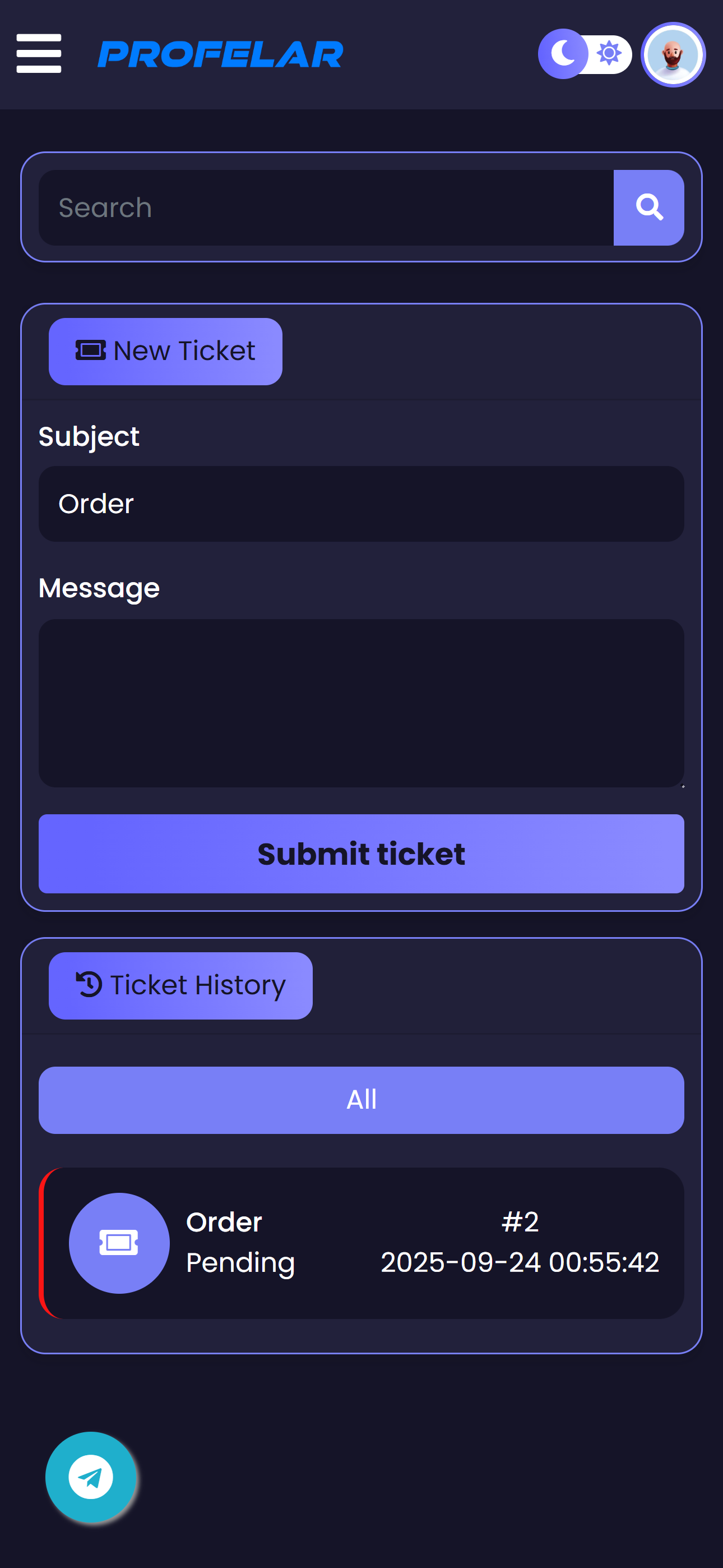This screenshot has height=1568, width=723.
Task: Click the round ticket icon of Order #2
Action: (x=119, y=1242)
